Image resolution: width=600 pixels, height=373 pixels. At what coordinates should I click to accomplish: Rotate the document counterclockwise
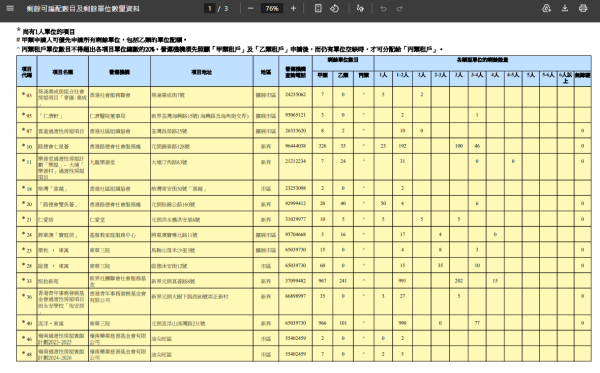click(x=335, y=8)
